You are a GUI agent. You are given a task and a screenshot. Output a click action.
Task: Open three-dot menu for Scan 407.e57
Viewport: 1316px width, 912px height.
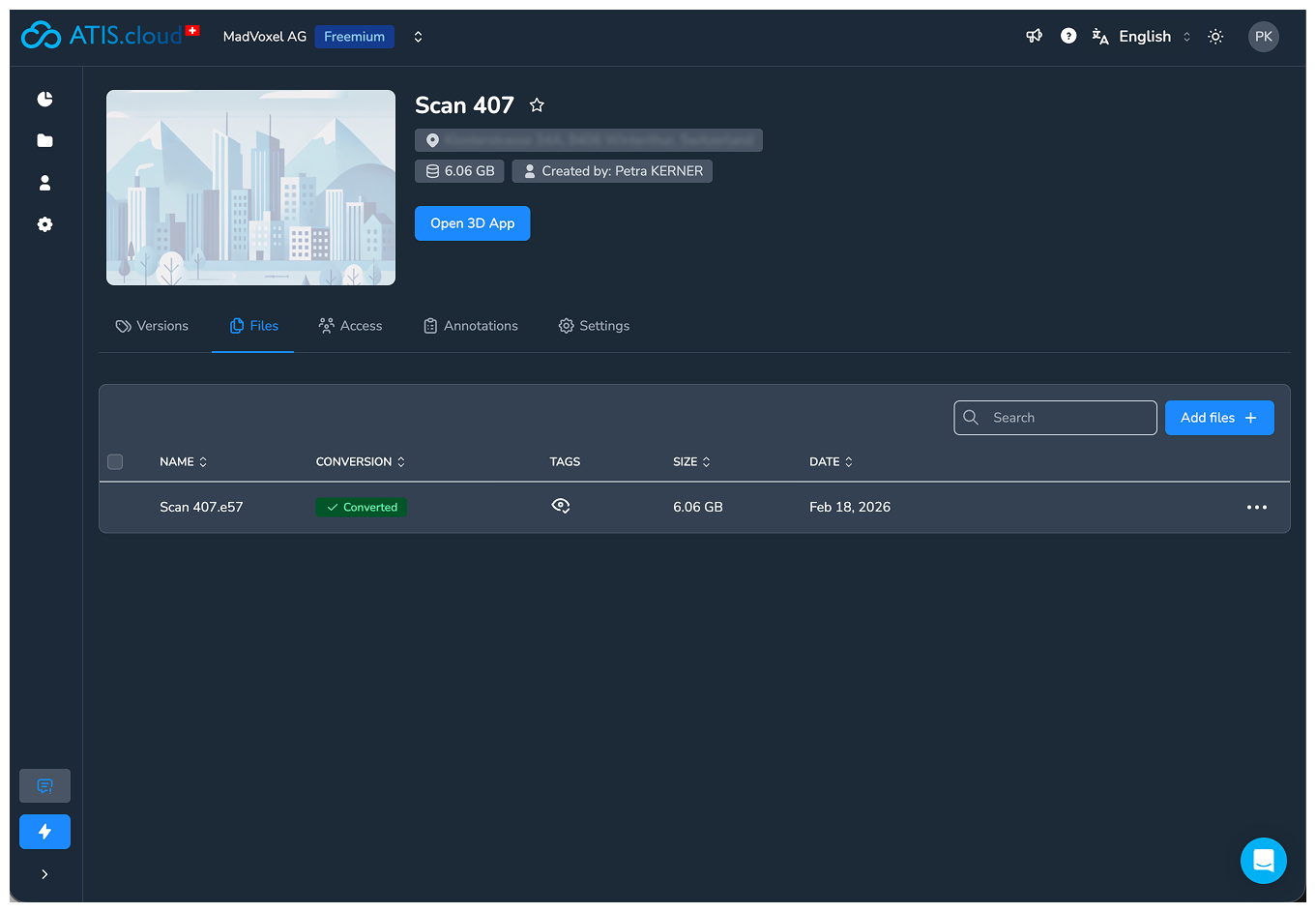1256,508
